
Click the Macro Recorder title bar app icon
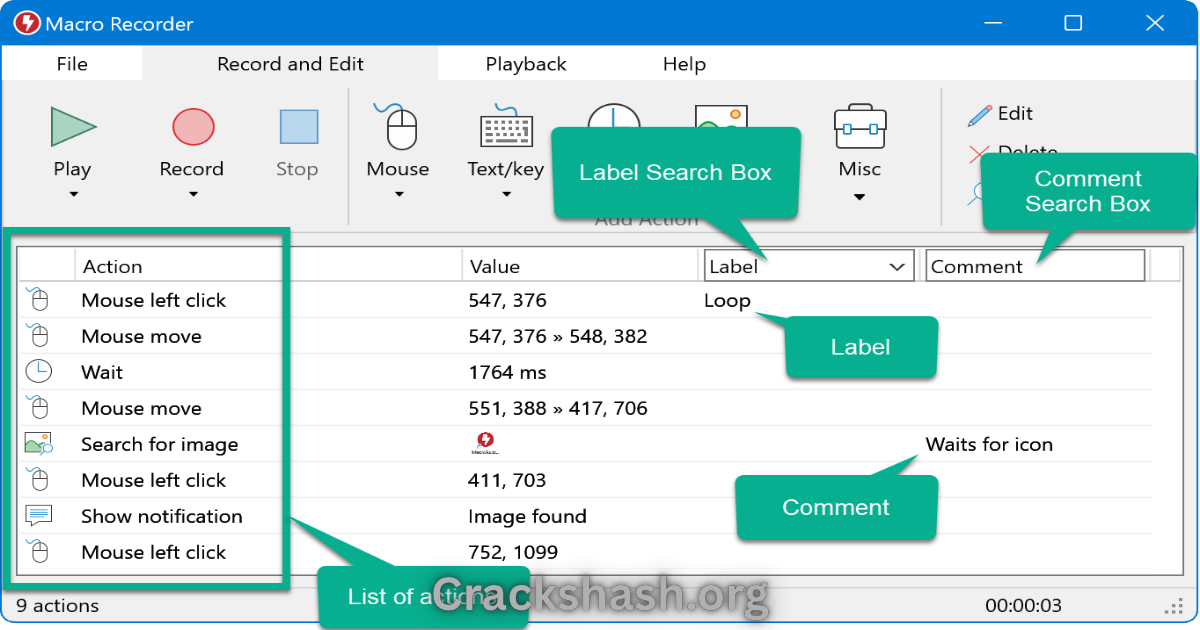click(28, 23)
